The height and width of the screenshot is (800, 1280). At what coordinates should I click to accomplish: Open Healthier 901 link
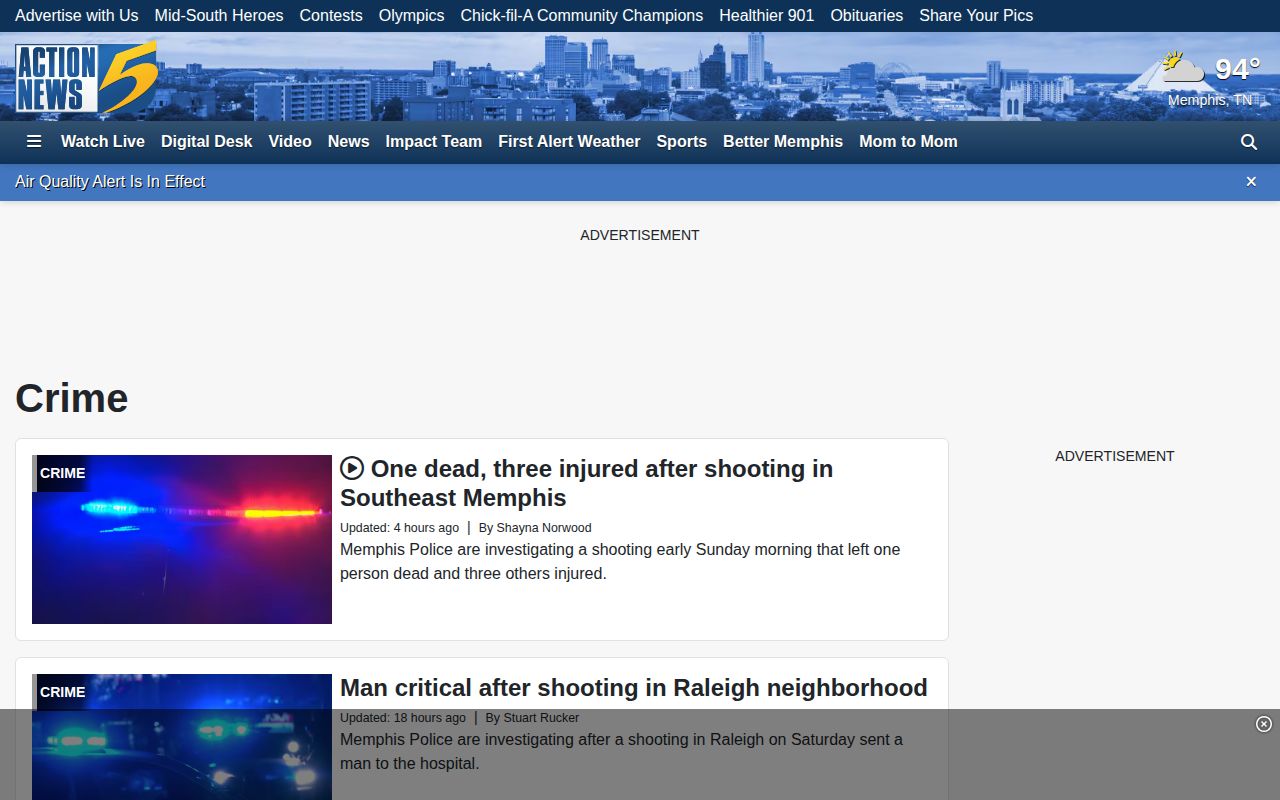(767, 16)
